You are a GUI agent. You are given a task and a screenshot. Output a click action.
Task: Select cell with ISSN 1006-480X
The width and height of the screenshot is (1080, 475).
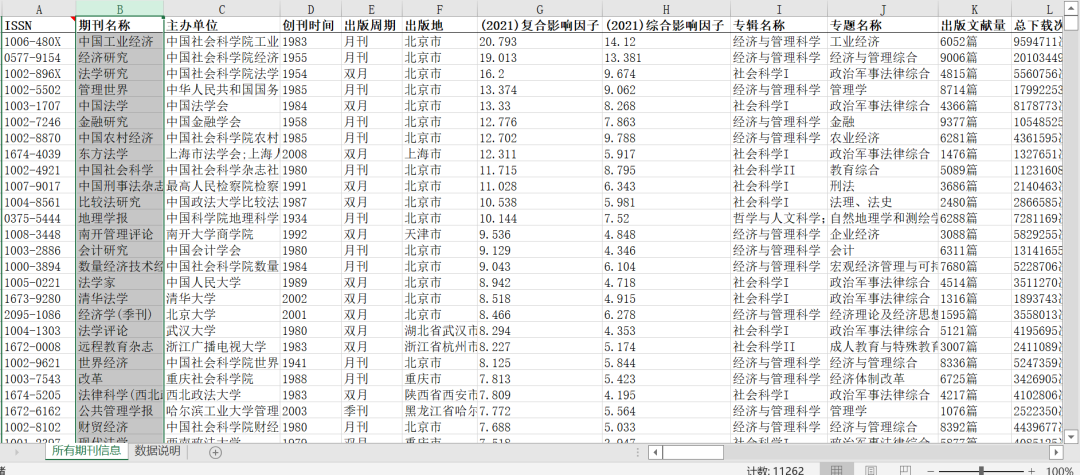point(39,41)
